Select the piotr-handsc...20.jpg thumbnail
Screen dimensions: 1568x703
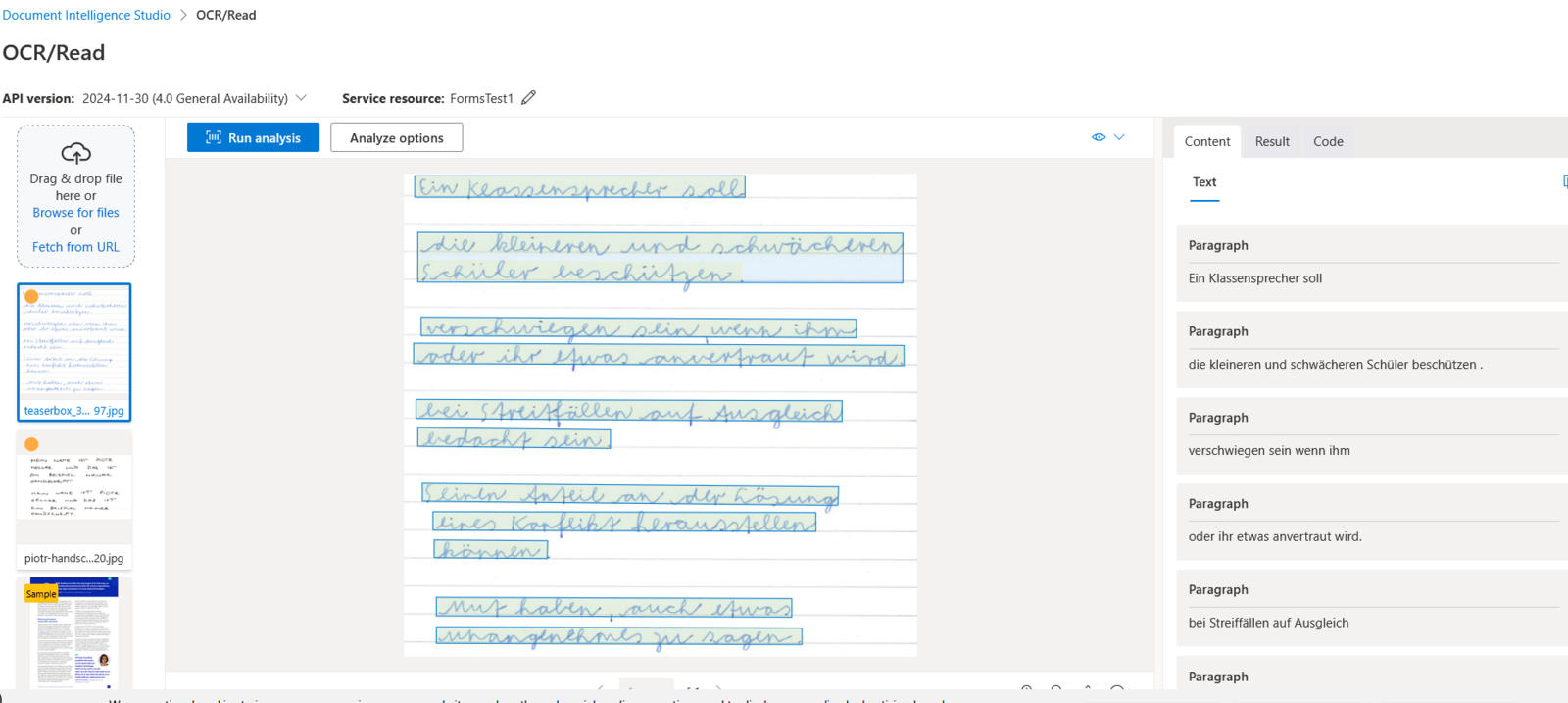(74, 500)
